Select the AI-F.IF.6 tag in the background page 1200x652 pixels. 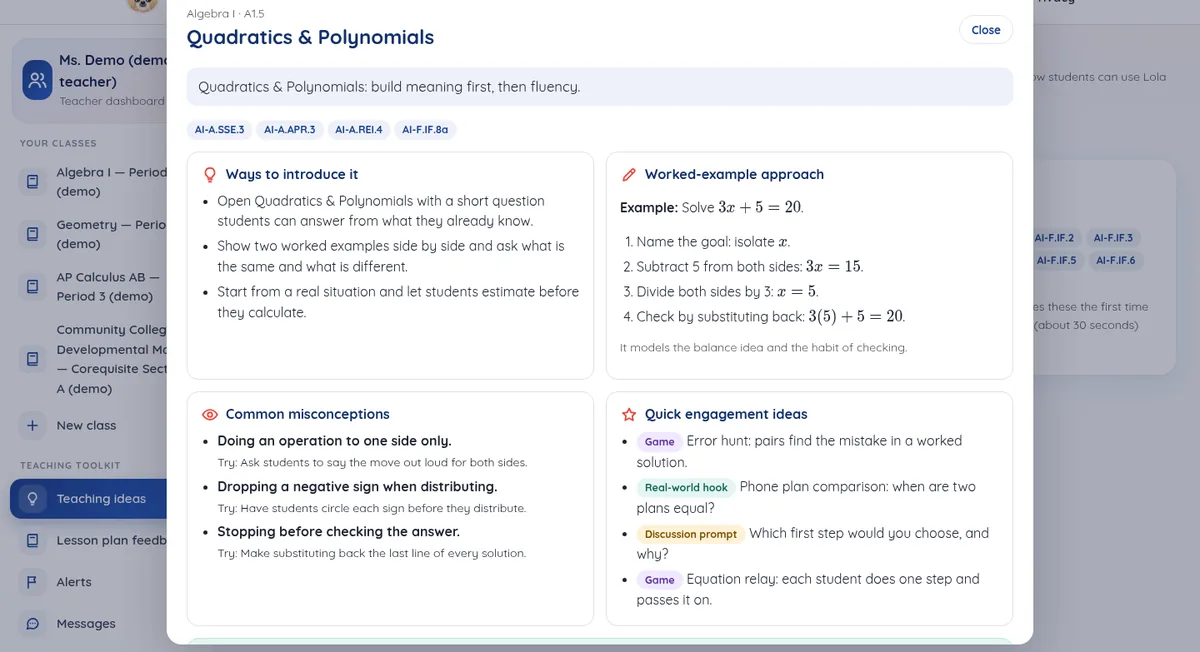click(1115, 260)
